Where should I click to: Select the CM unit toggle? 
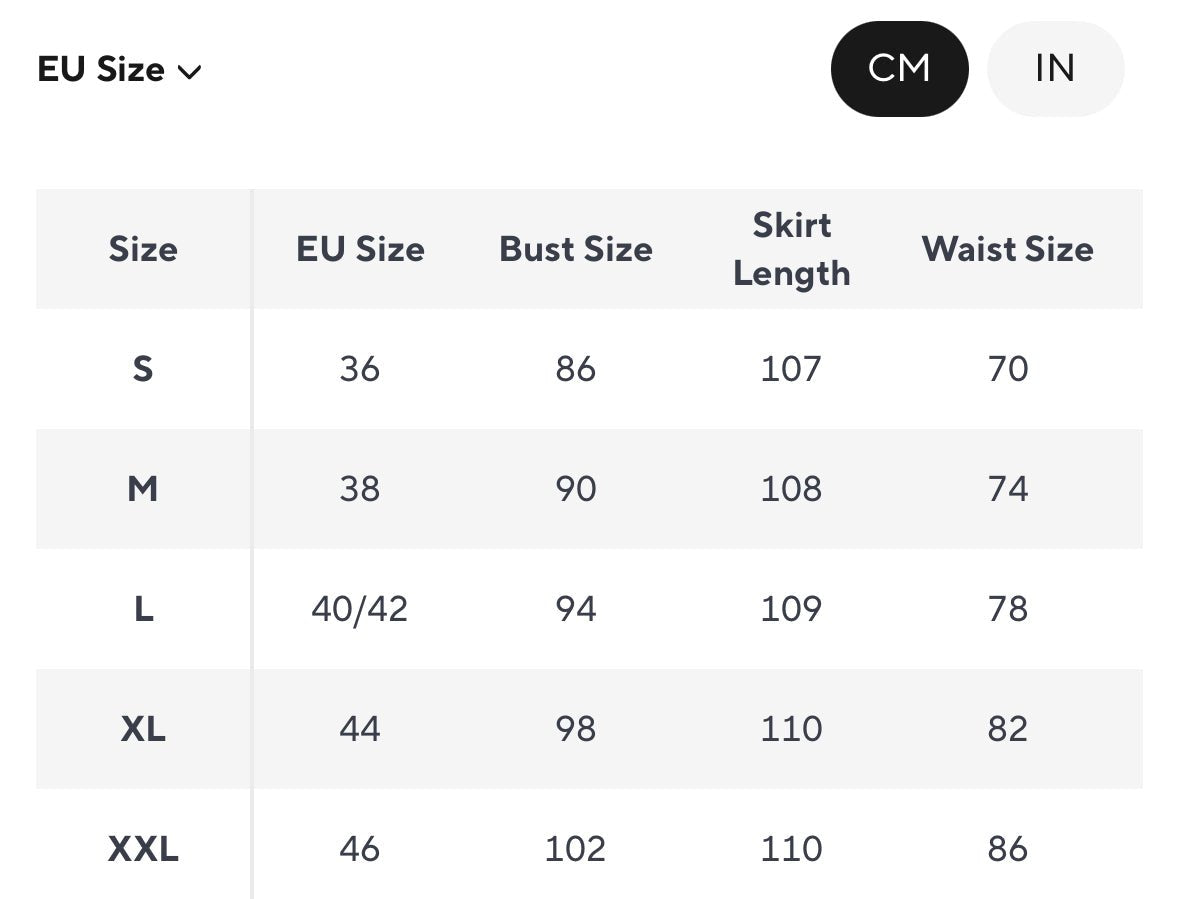pyautogui.click(x=899, y=69)
